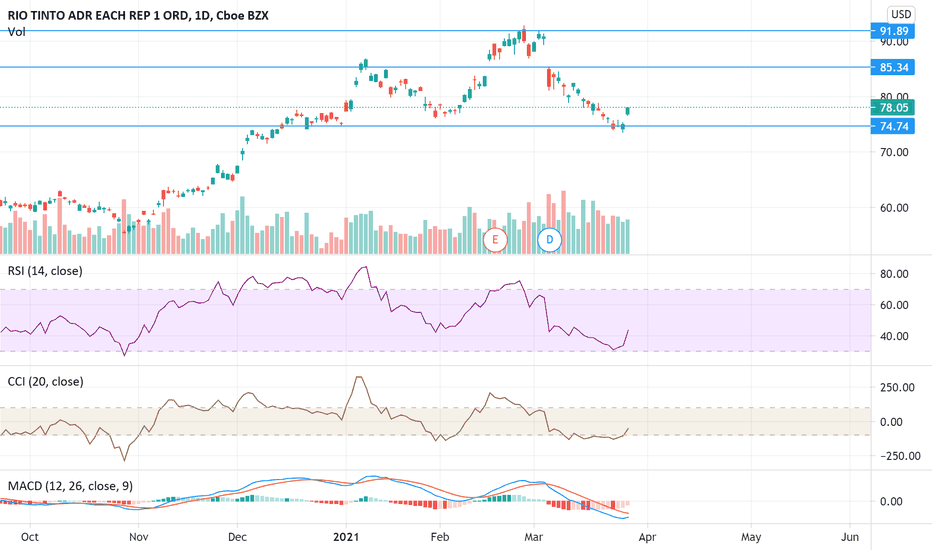The width and height of the screenshot is (932, 550).
Task: Click the Mar label on time axis
Action: point(533,537)
